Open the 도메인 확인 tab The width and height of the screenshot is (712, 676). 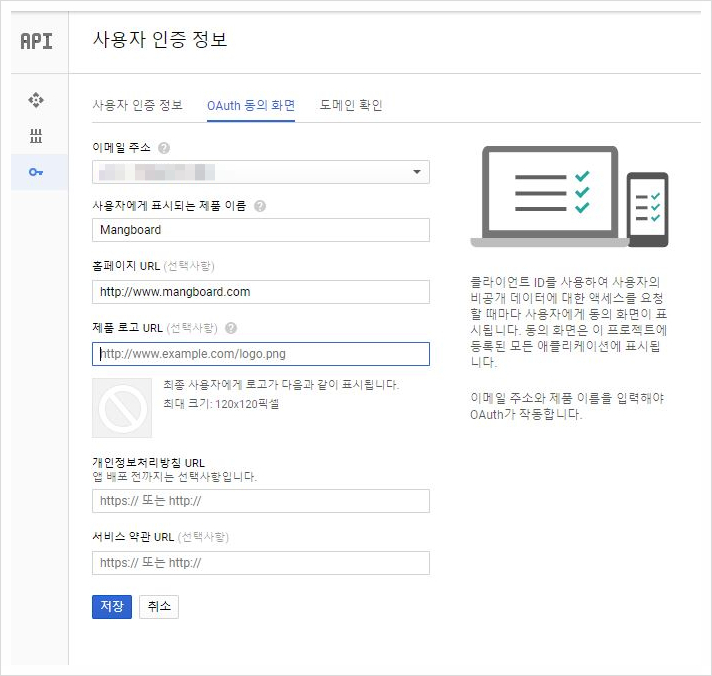click(351, 105)
